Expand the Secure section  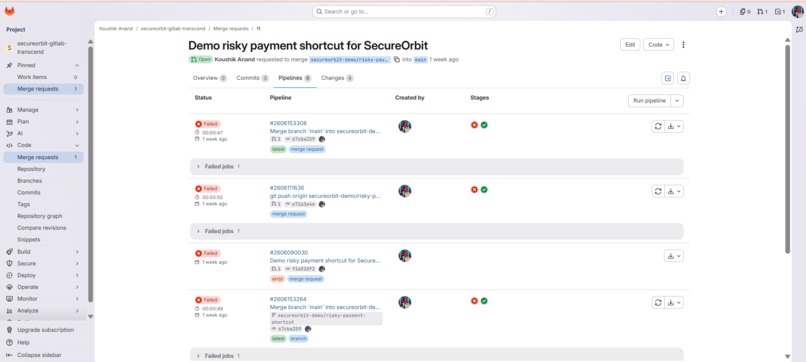(x=43, y=264)
